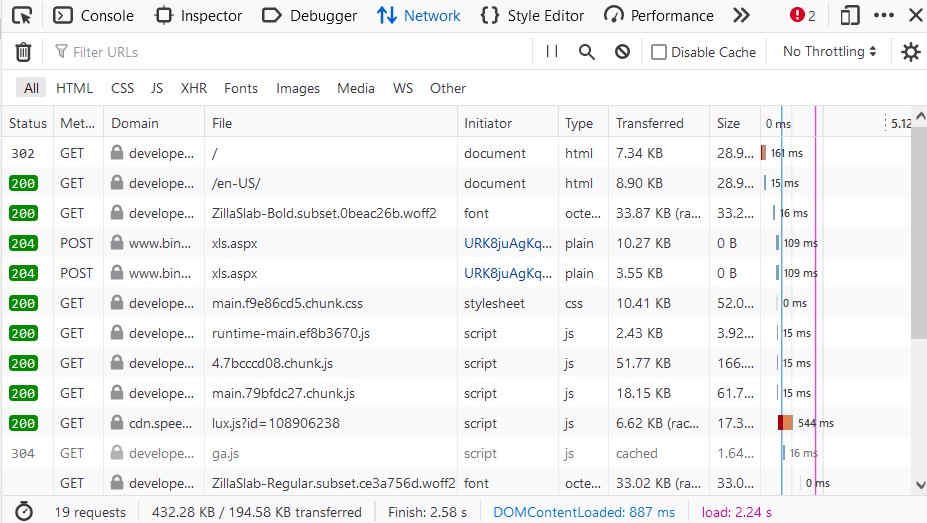This screenshot has width=927, height=523.
Task: Open the Style Editor tab
Action: coord(533,16)
